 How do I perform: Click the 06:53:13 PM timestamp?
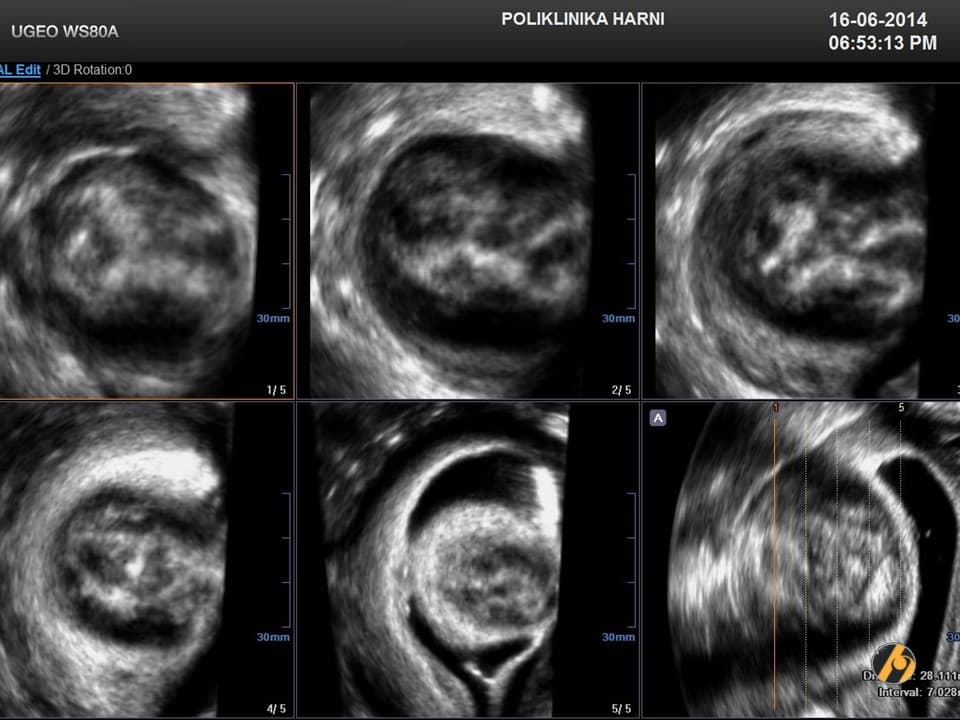tap(878, 41)
